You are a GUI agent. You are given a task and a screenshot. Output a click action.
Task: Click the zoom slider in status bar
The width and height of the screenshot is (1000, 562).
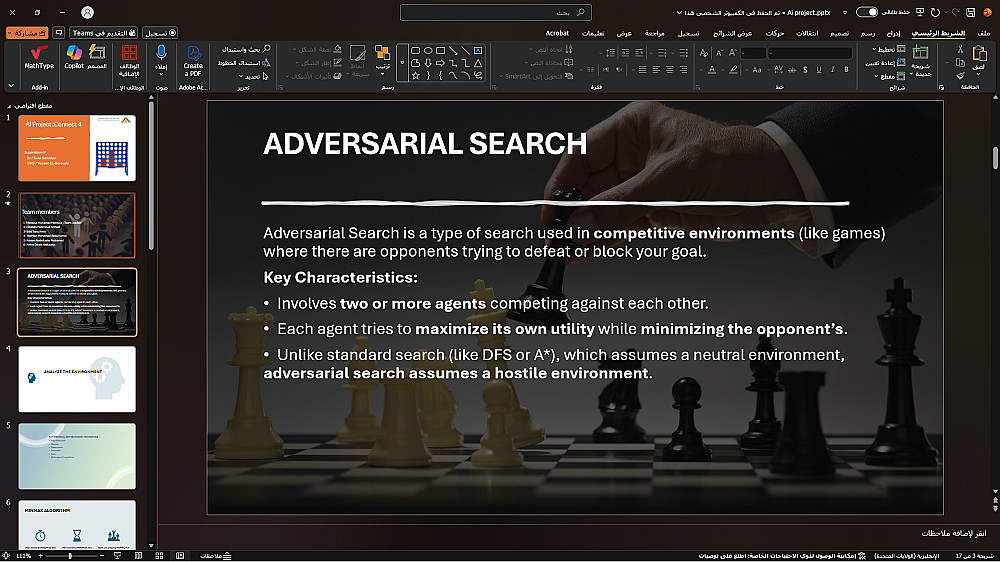coord(70,556)
